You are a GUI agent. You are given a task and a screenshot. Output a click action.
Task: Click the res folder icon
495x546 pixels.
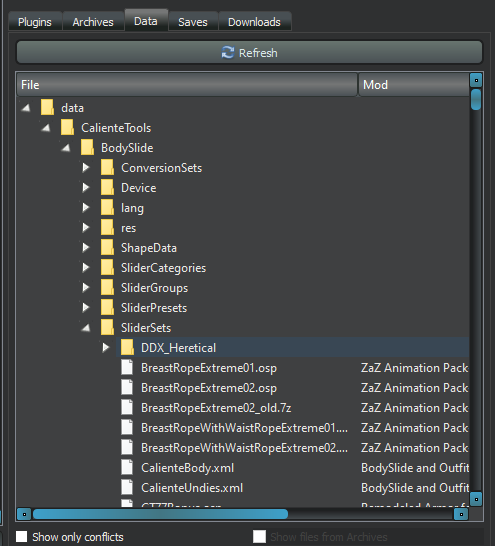[108, 227]
